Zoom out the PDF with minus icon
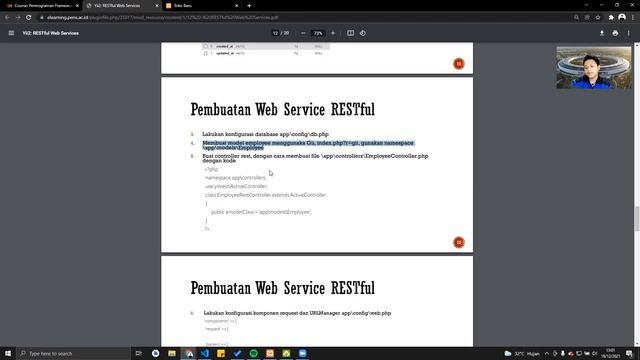The image size is (640, 360). coord(303,33)
